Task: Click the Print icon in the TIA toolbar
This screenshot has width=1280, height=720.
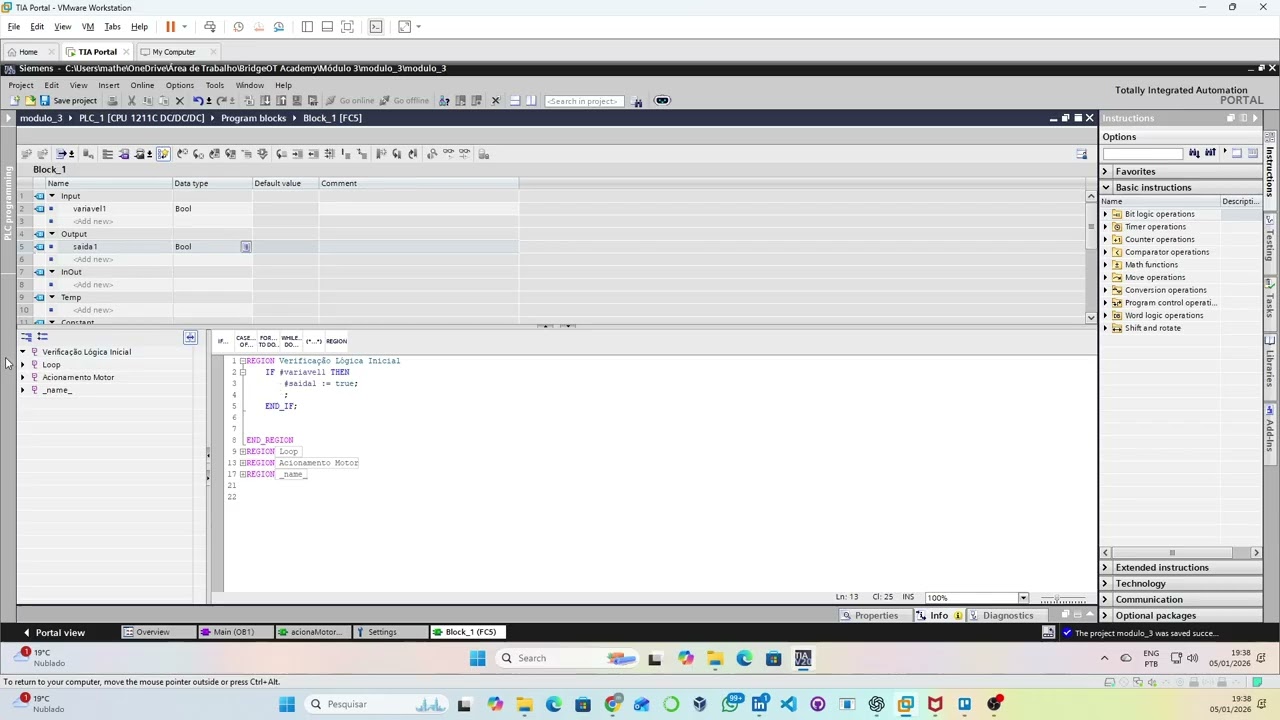Action: [112, 101]
